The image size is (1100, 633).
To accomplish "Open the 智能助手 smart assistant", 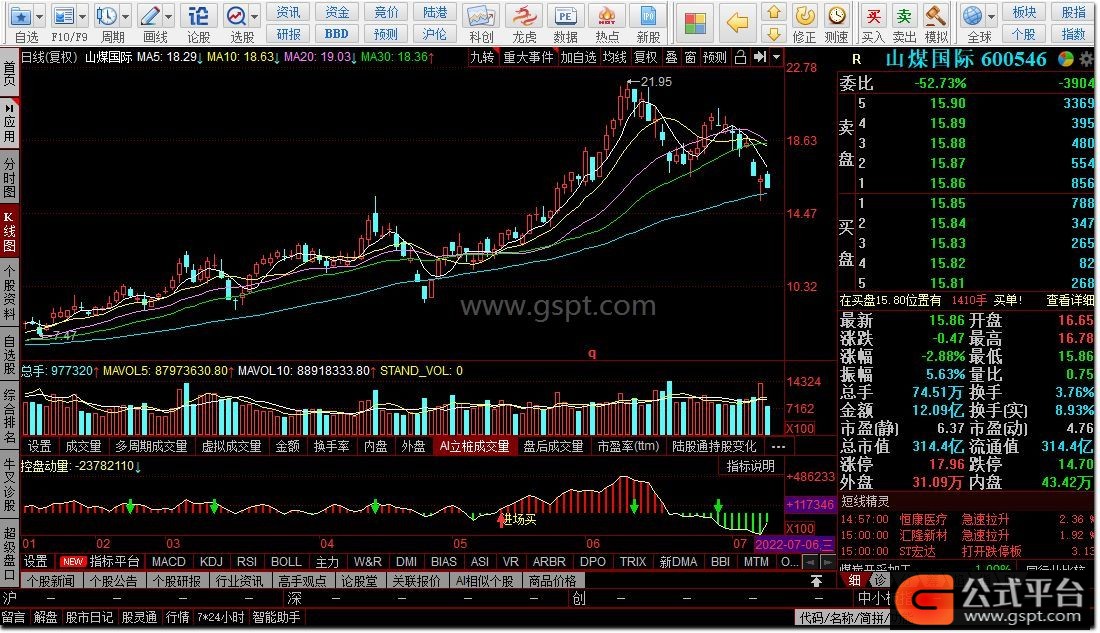I will pyautogui.click(x=276, y=618).
